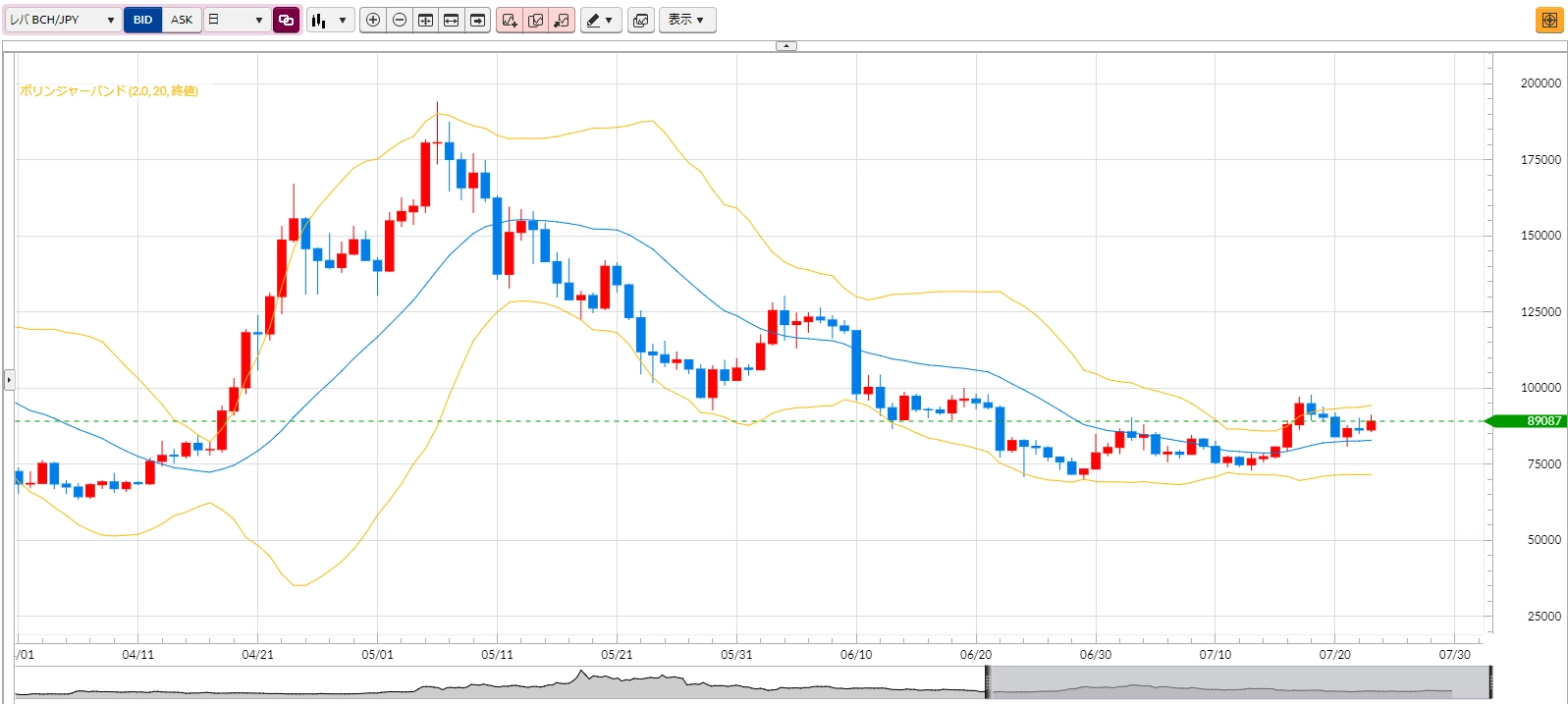Click the remove indicator chart icon
This screenshot has width=1568, height=704.
coord(562,20)
